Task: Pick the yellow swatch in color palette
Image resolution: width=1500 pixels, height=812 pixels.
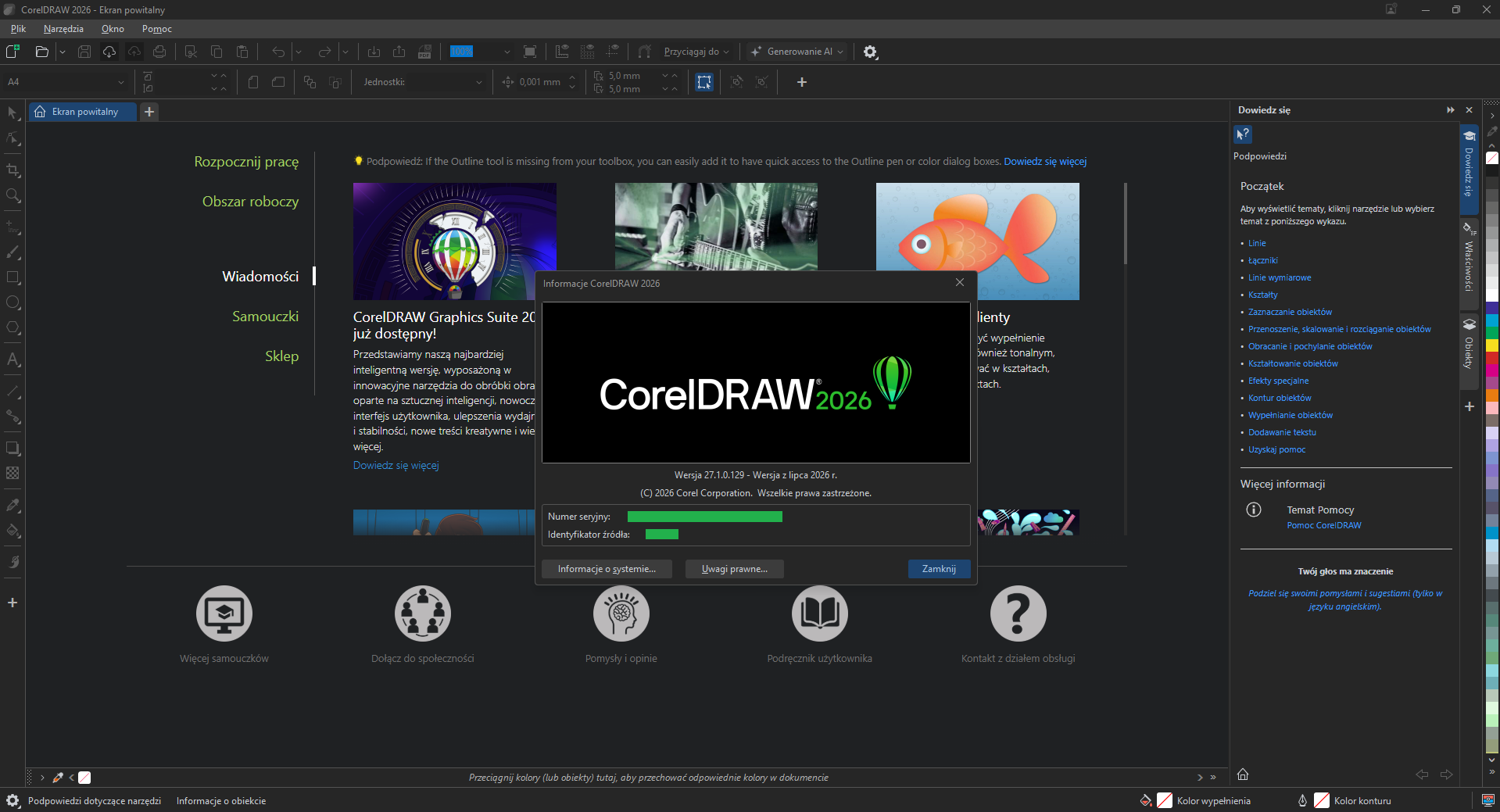Action: [1492, 345]
